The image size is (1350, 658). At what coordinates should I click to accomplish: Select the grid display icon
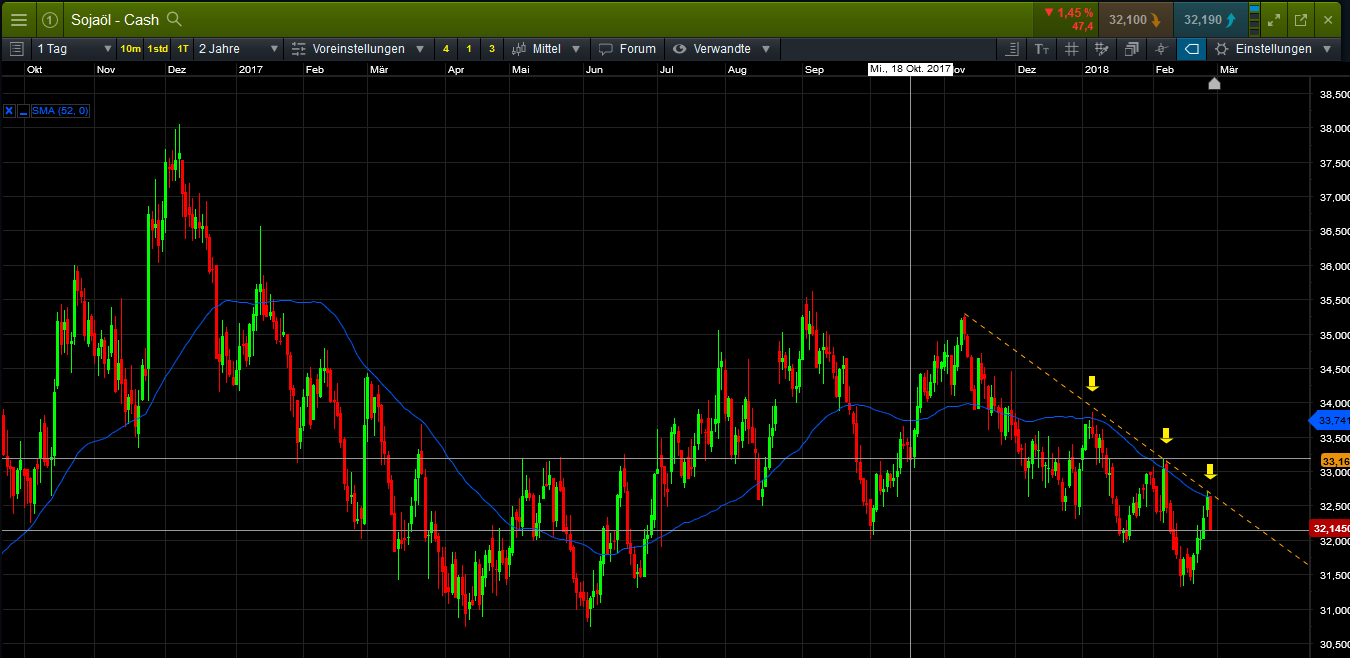point(1071,48)
